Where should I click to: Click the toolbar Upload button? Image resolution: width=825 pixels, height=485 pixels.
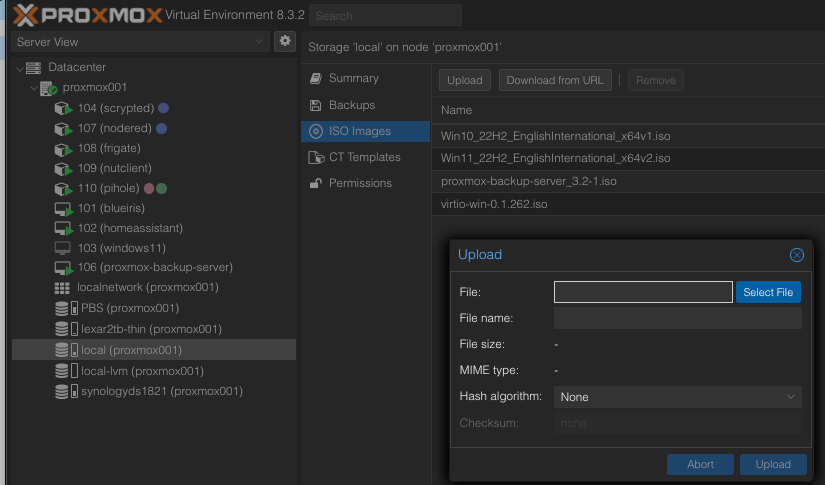(465, 80)
